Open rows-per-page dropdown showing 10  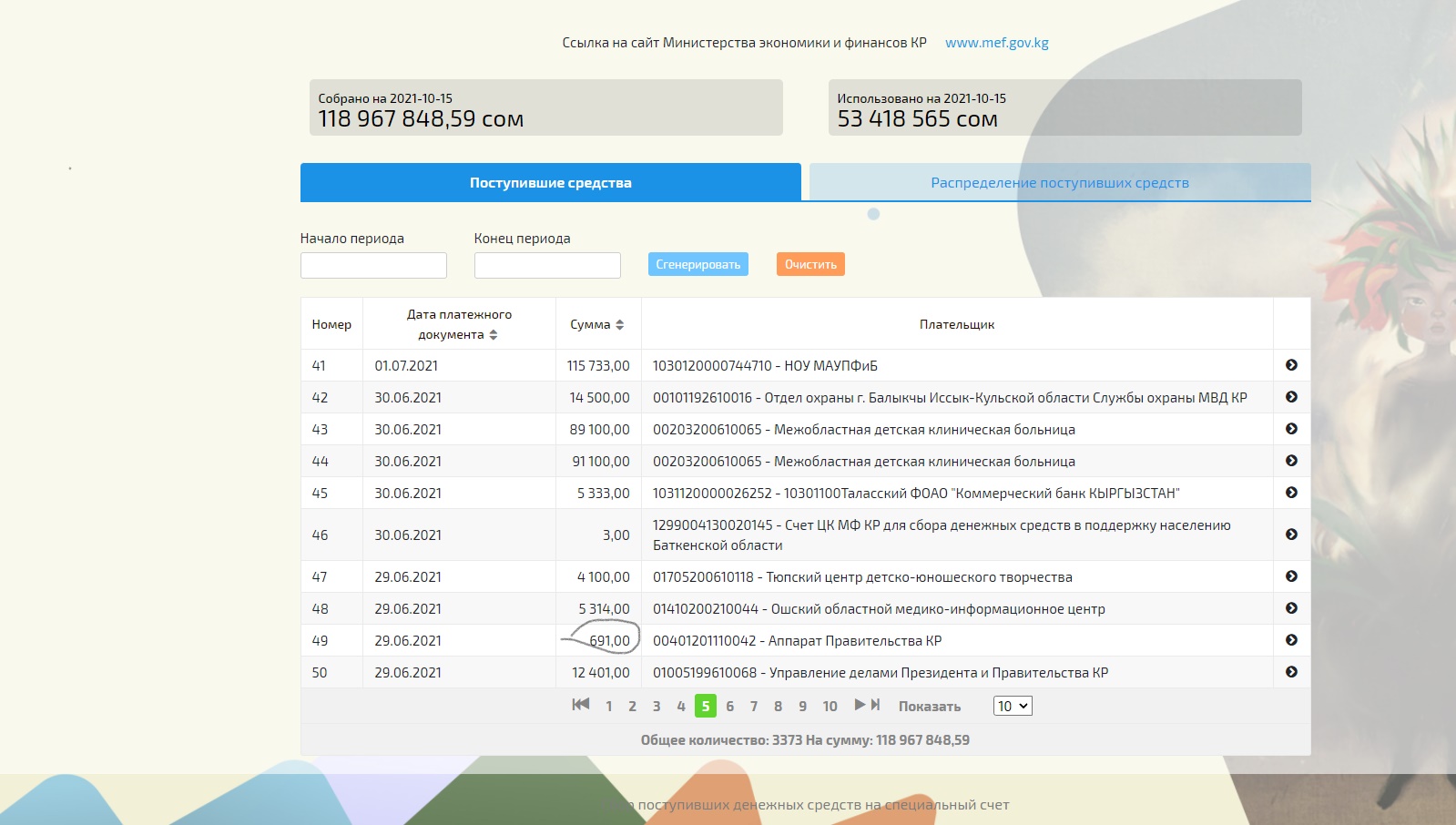[1012, 706]
